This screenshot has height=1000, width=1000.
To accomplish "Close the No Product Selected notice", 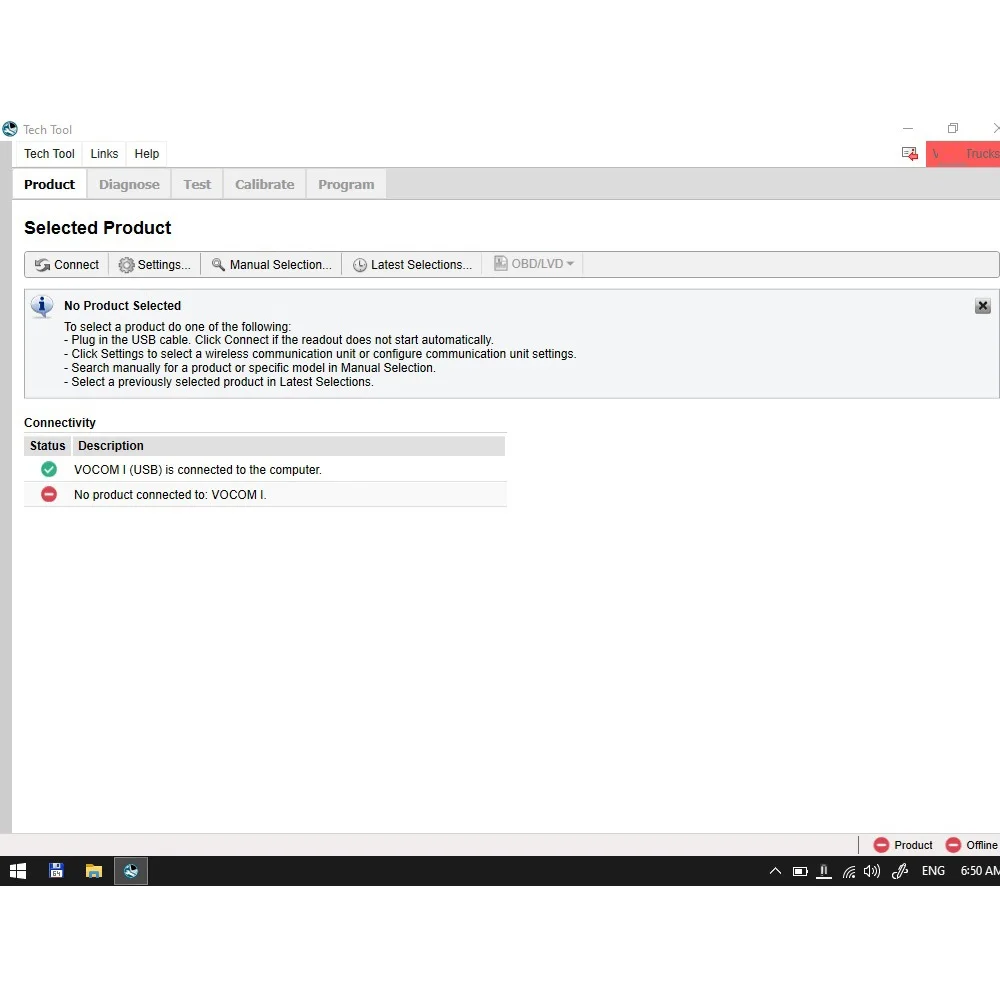I will 982,306.
